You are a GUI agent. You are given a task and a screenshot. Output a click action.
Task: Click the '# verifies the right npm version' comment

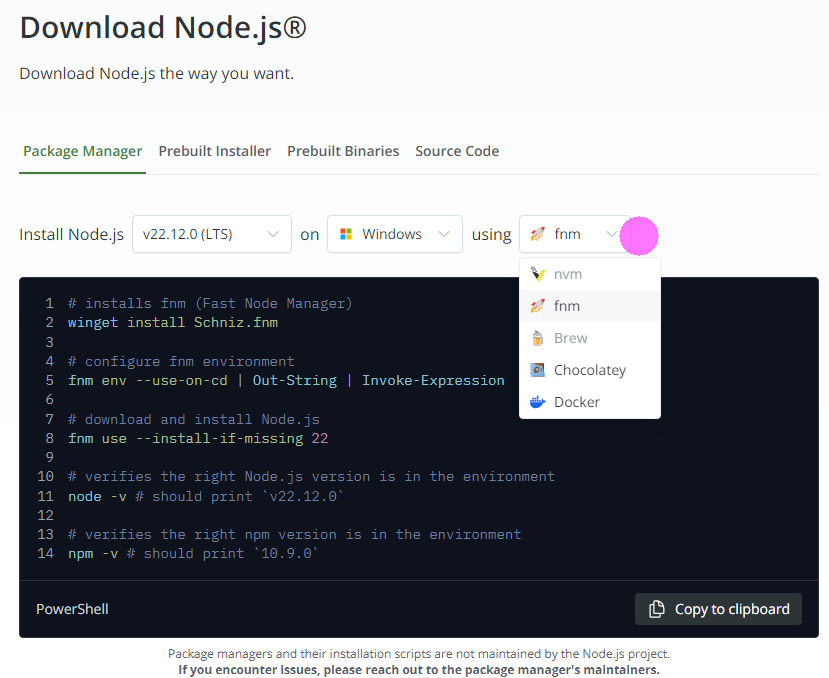[294, 535]
